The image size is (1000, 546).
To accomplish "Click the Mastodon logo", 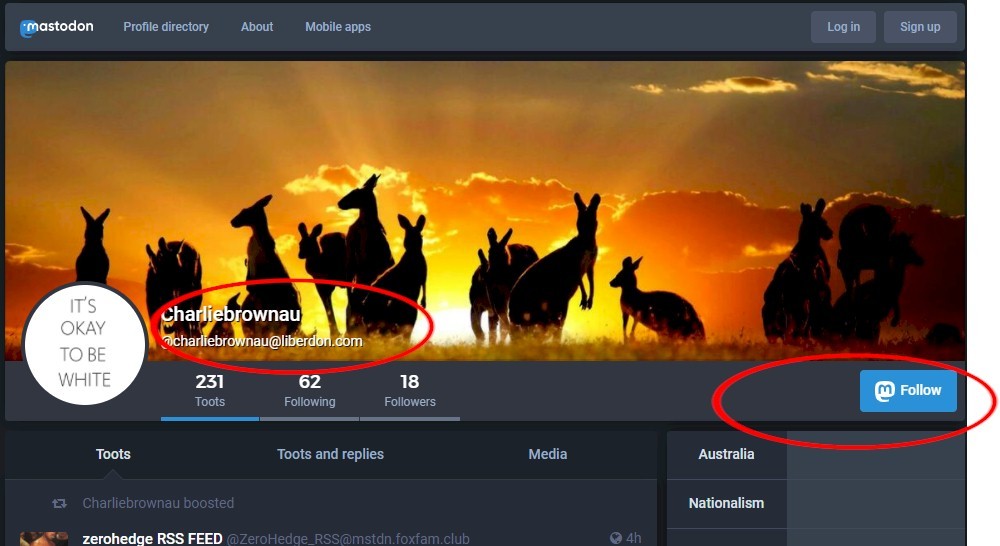I will click(57, 27).
